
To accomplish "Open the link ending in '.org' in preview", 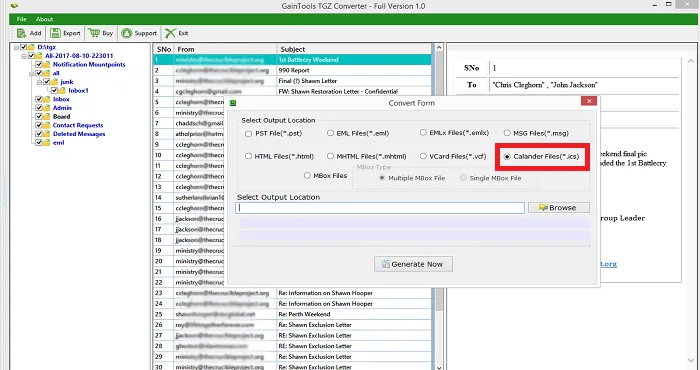I will point(608,264).
